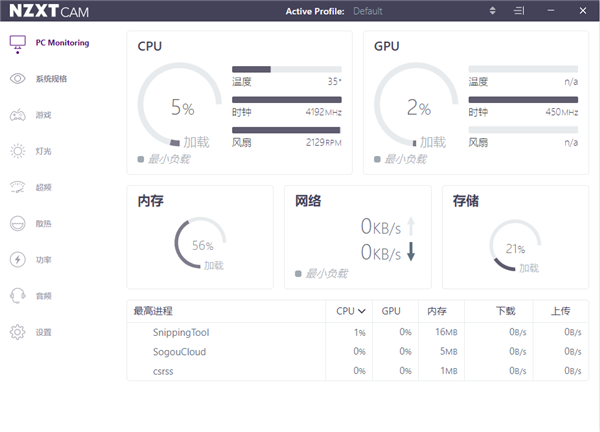
Task: Open the lightning bolt 功率 icon
Action: pyautogui.click(x=18, y=259)
